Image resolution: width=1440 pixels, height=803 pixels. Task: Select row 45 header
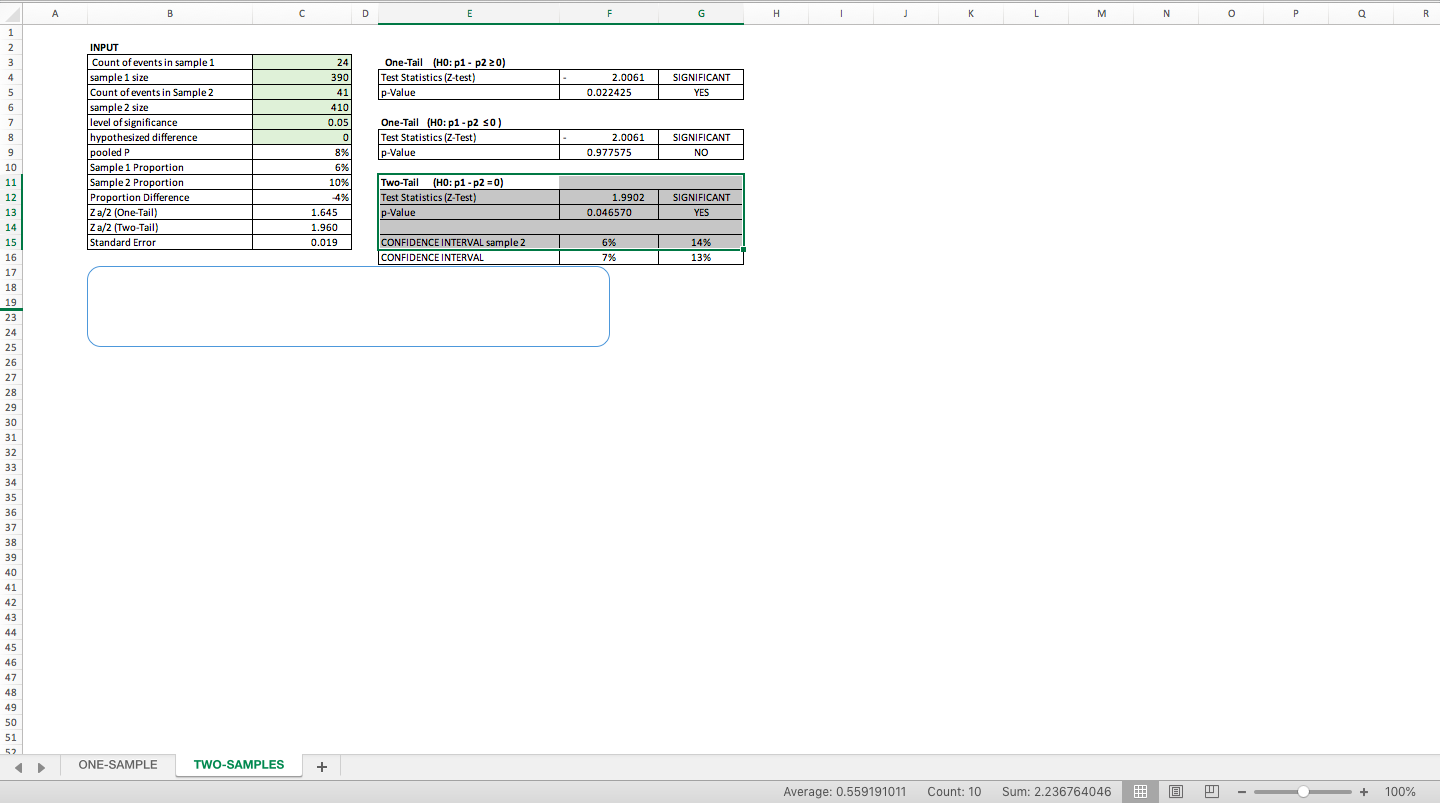tap(11, 647)
